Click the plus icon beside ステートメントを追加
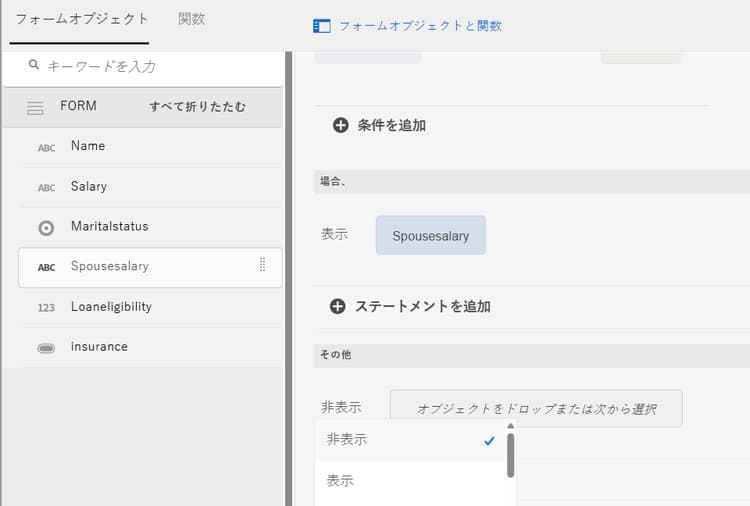750x506 pixels. (x=337, y=306)
